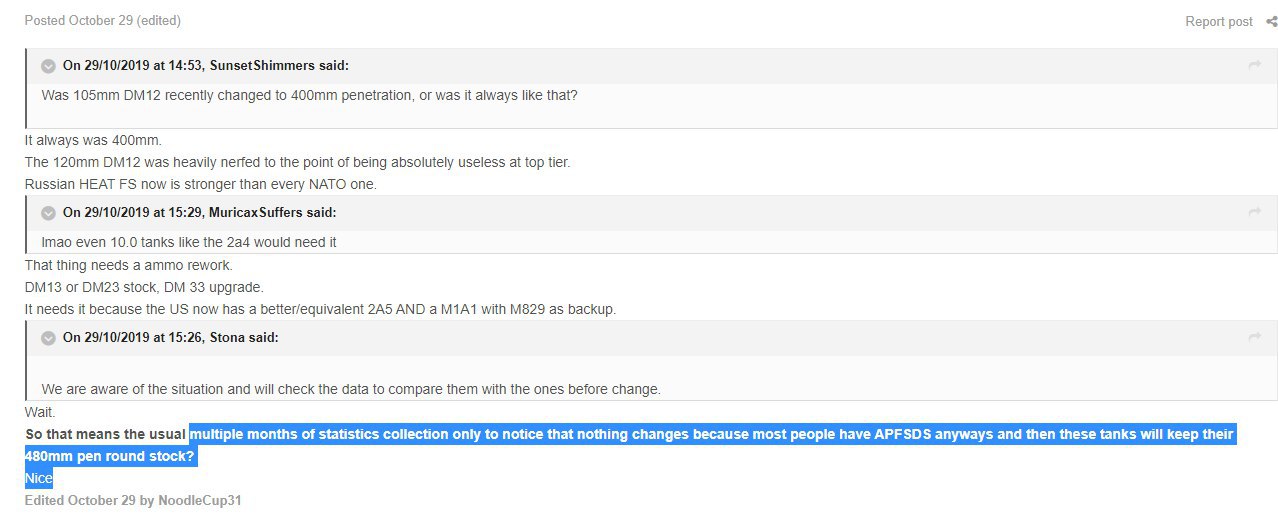The image size is (1278, 515).
Task: Click the "We are aware of the situation" quote text
Action: click(350, 389)
